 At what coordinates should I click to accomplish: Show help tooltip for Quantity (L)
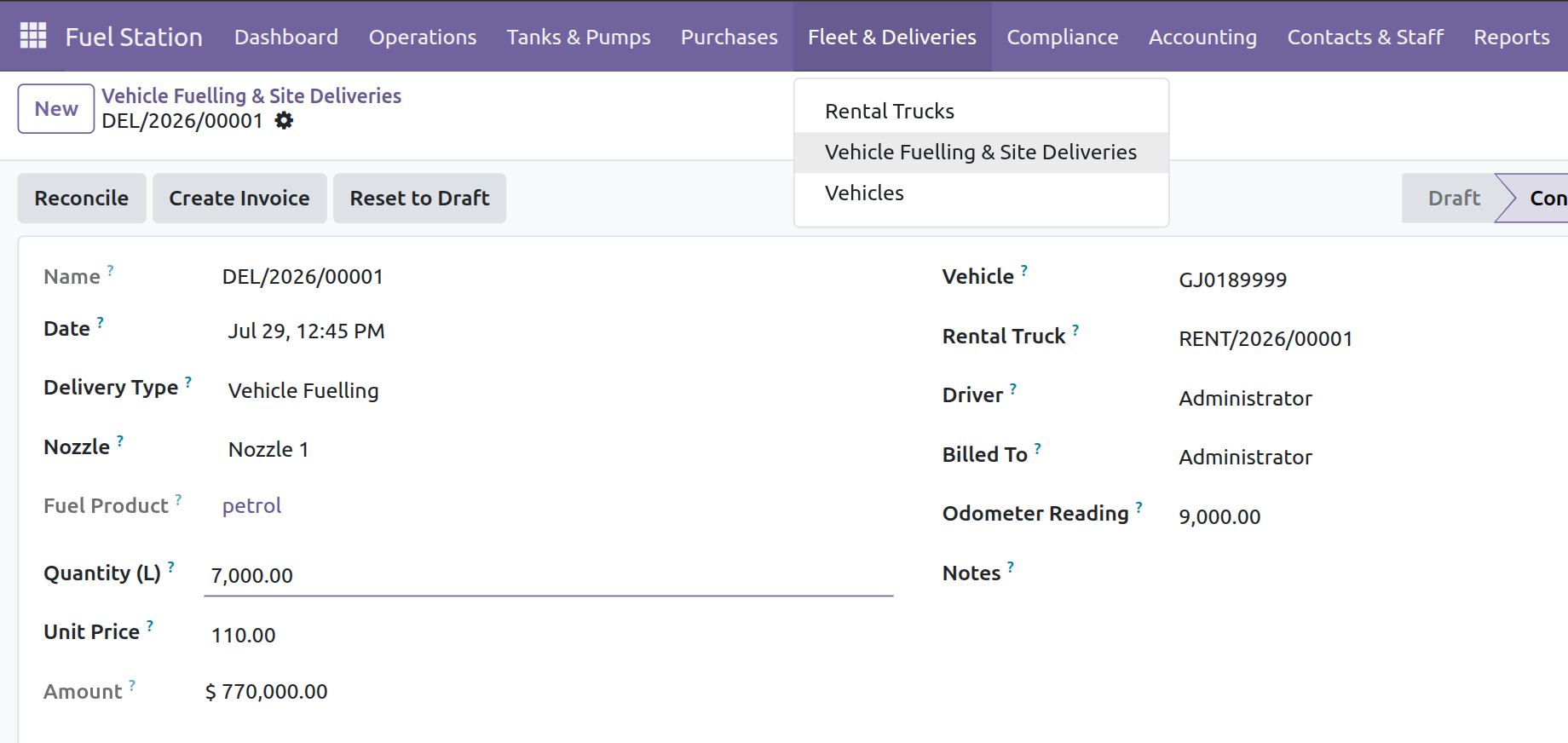pos(170,567)
